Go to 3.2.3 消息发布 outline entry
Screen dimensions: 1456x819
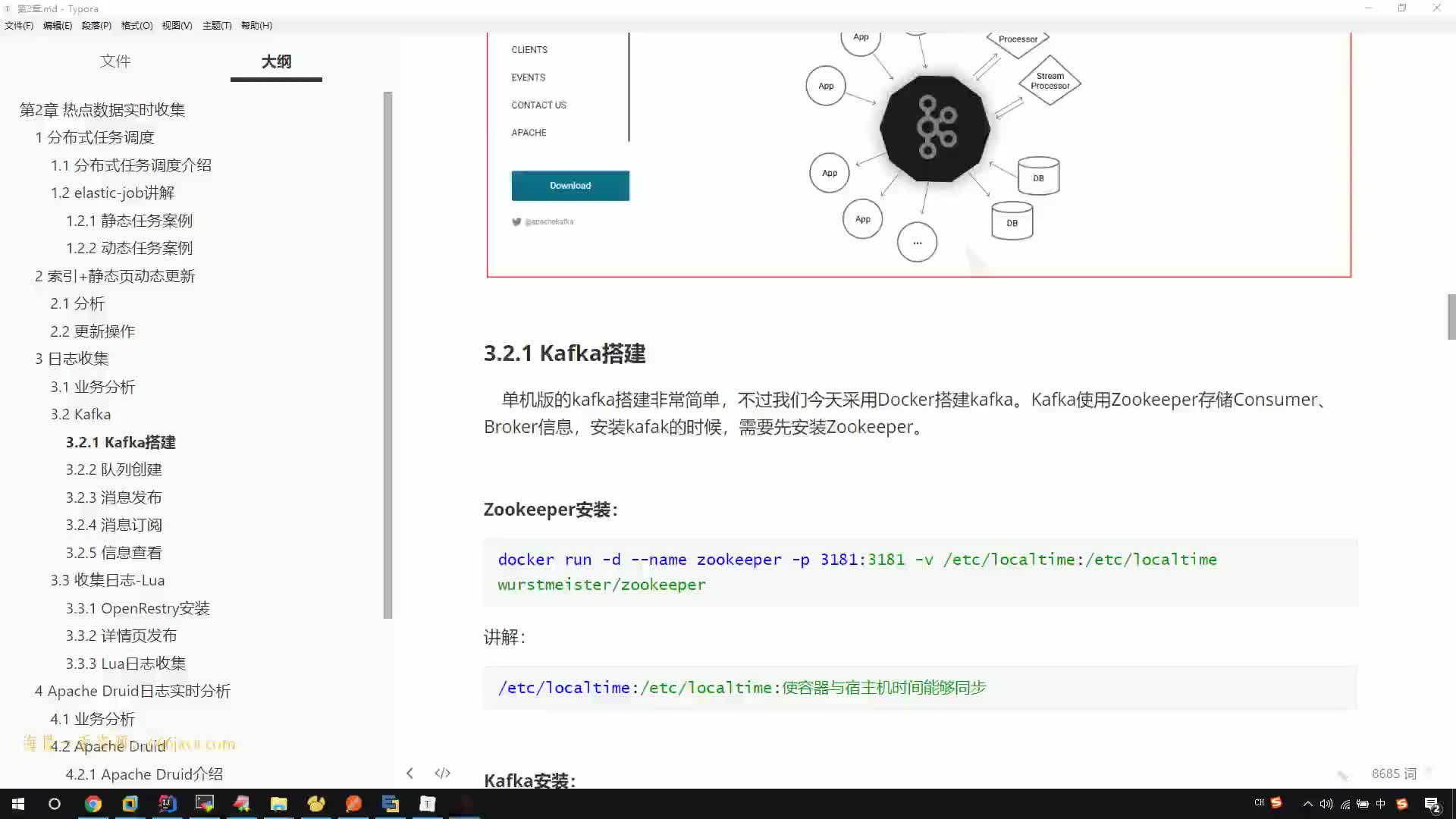tap(114, 497)
